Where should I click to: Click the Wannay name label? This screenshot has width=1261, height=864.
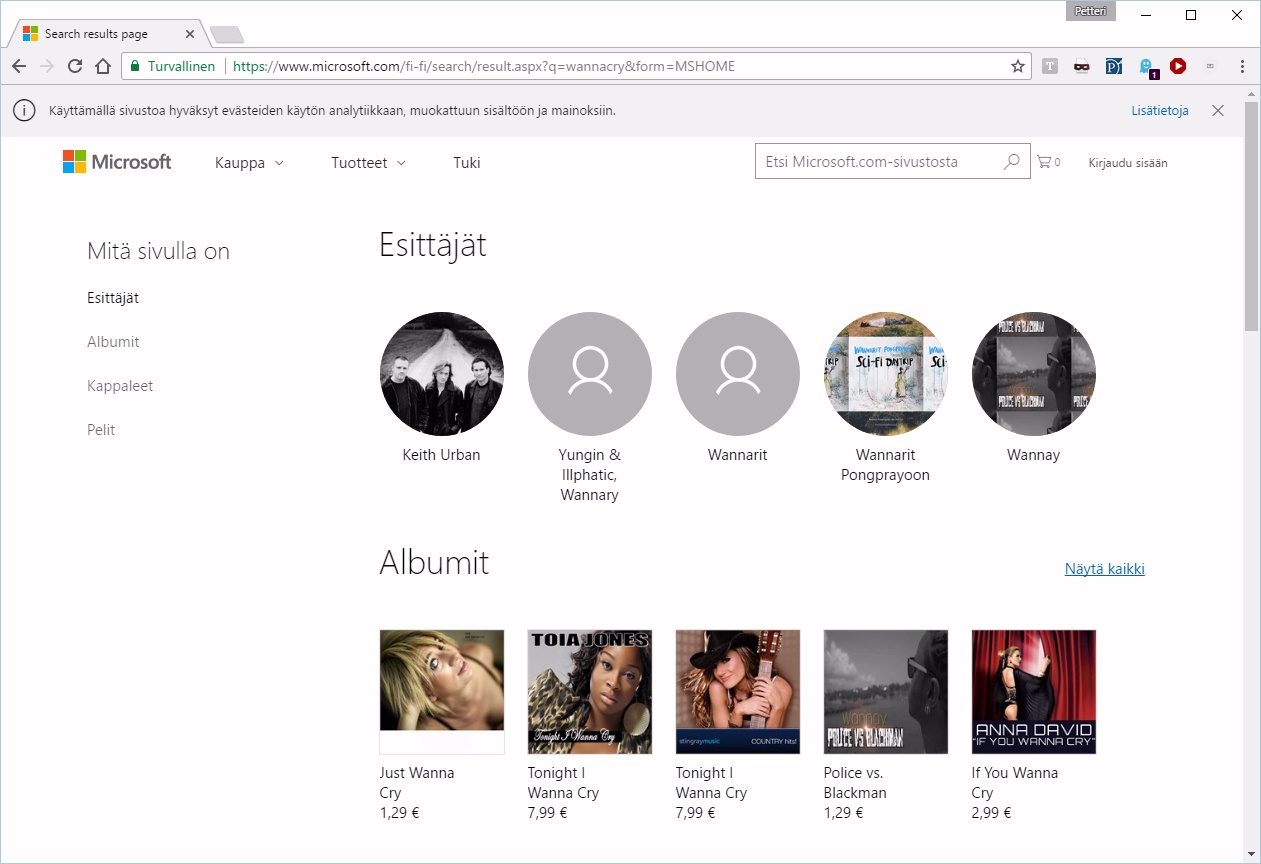click(x=1034, y=455)
